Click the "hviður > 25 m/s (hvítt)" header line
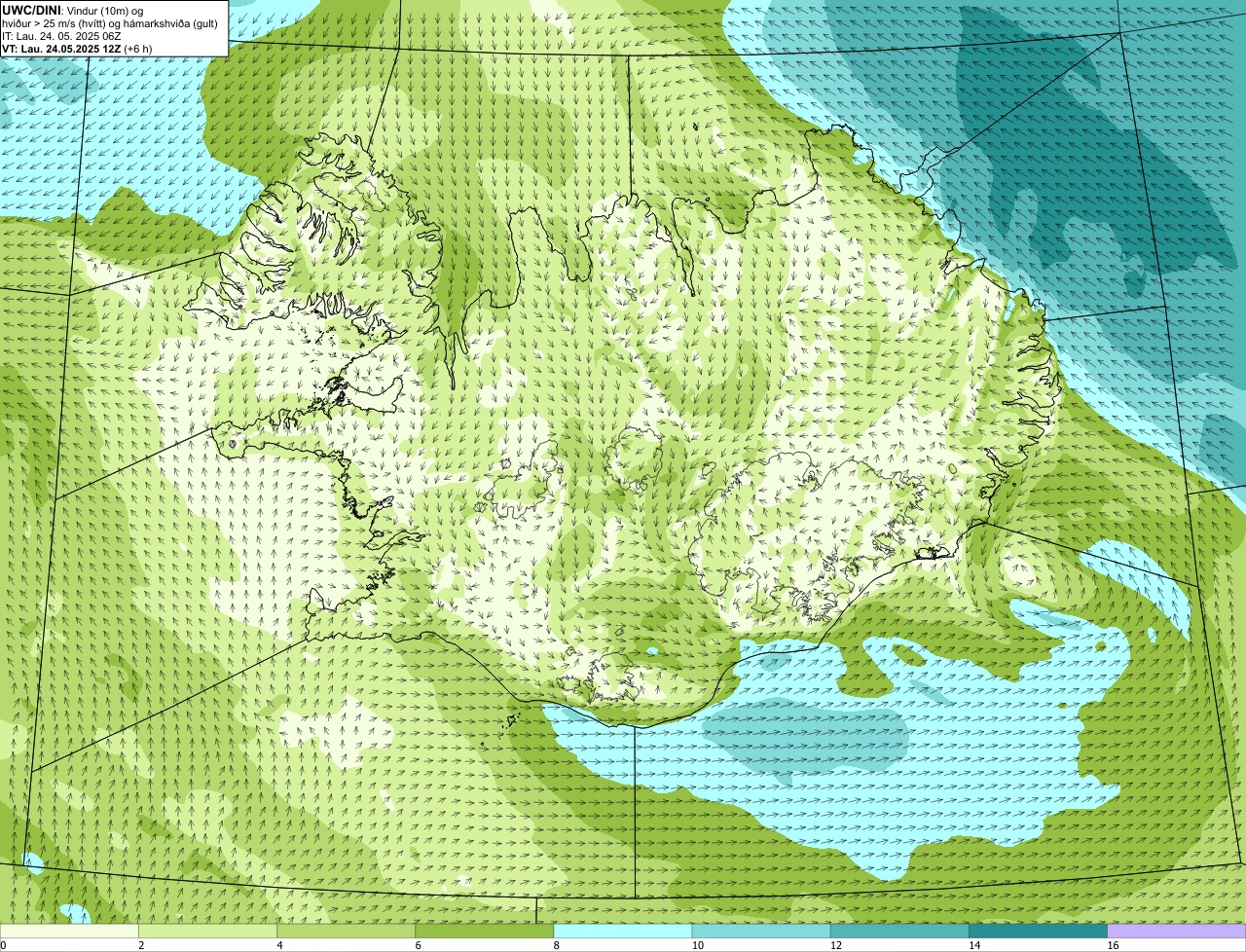The width and height of the screenshot is (1246, 952). (x=110, y=23)
